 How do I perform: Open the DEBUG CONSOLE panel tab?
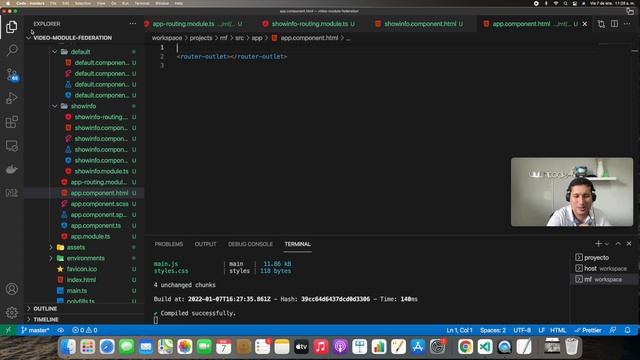point(250,244)
